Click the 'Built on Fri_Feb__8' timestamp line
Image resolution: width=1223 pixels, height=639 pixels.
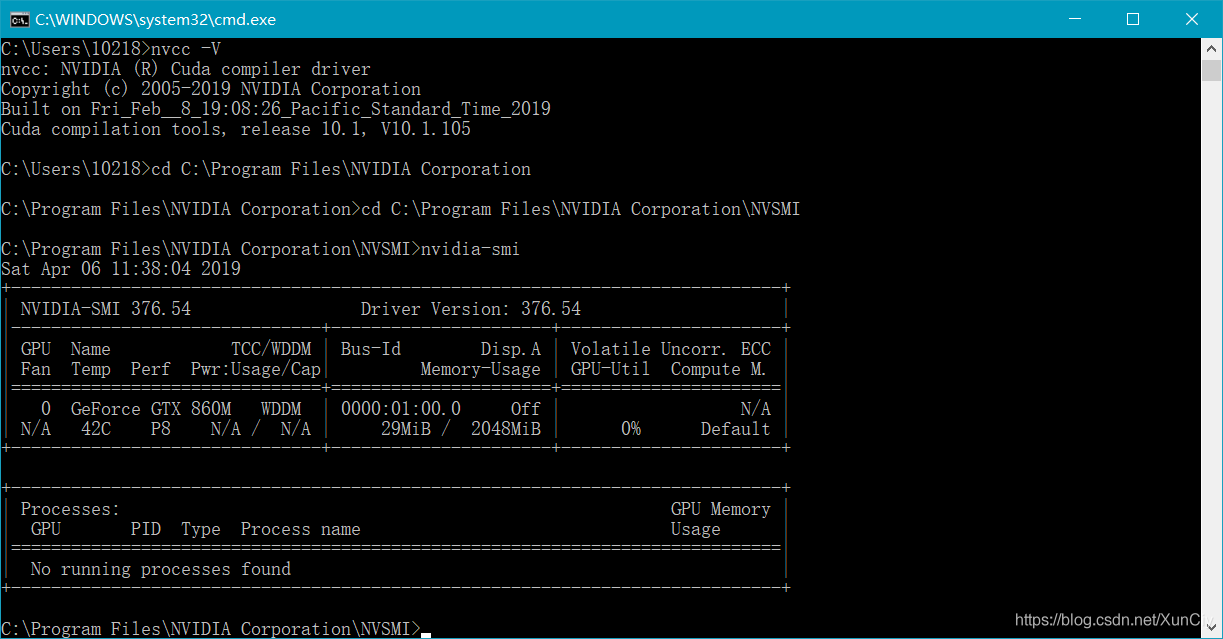pyautogui.click(x=276, y=109)
